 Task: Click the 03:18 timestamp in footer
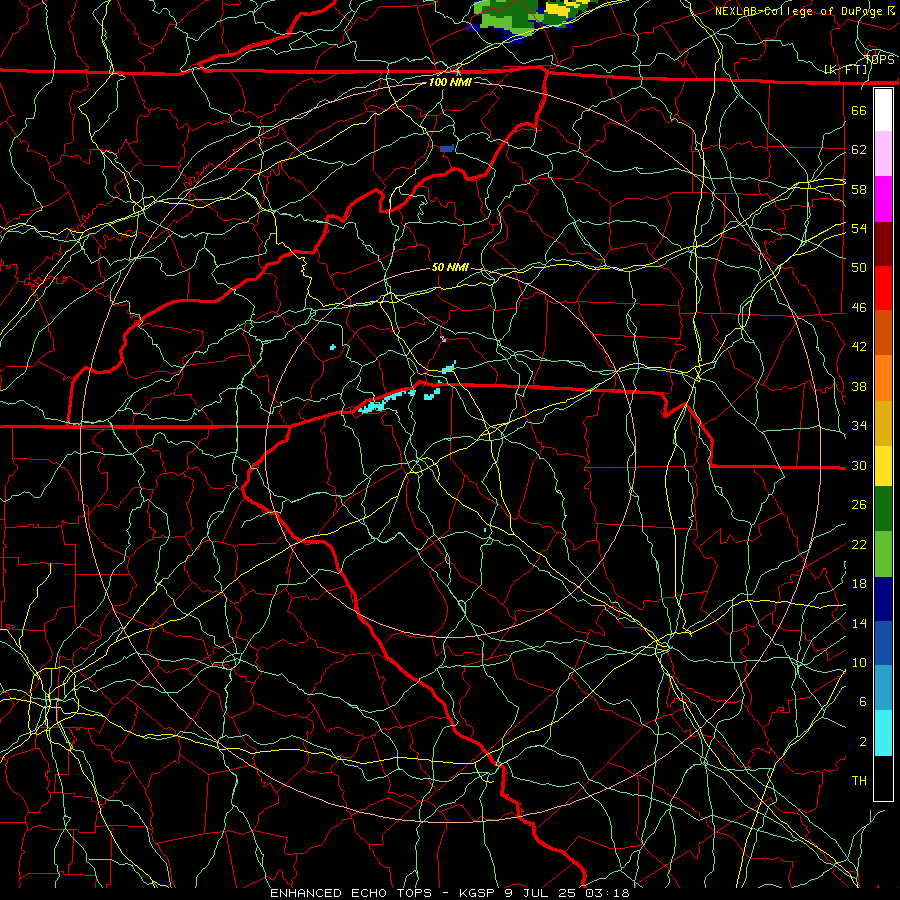tap(607, 893)
